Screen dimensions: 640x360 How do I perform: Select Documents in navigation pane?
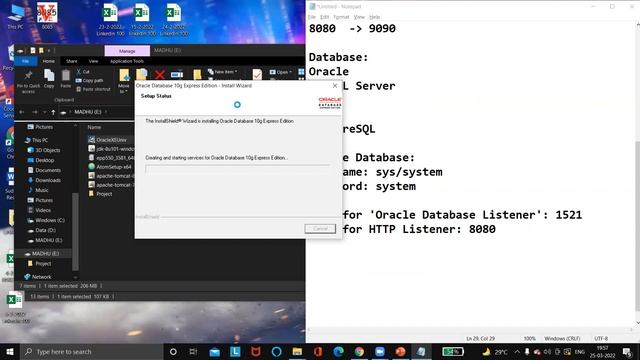[x=48, y=170]
